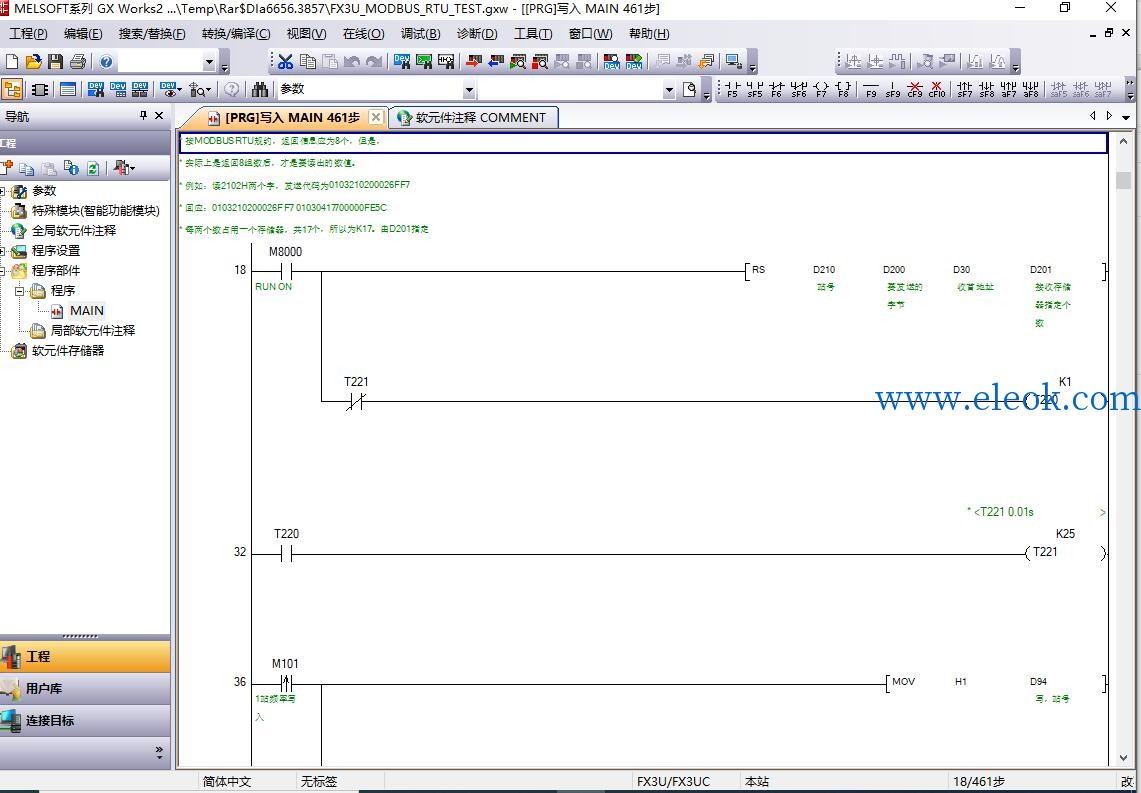Select 全局软元件注释 in the project tree
Screen dimensions: 1141x793
click(x=73, y=231)
